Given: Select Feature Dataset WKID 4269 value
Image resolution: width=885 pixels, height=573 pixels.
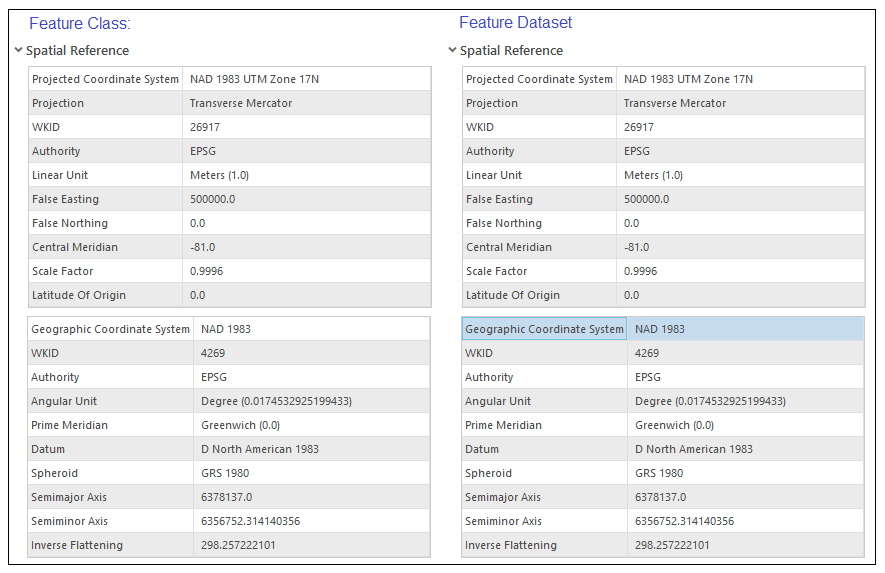Looking at the screenshot, I should [x=647, y=353].
